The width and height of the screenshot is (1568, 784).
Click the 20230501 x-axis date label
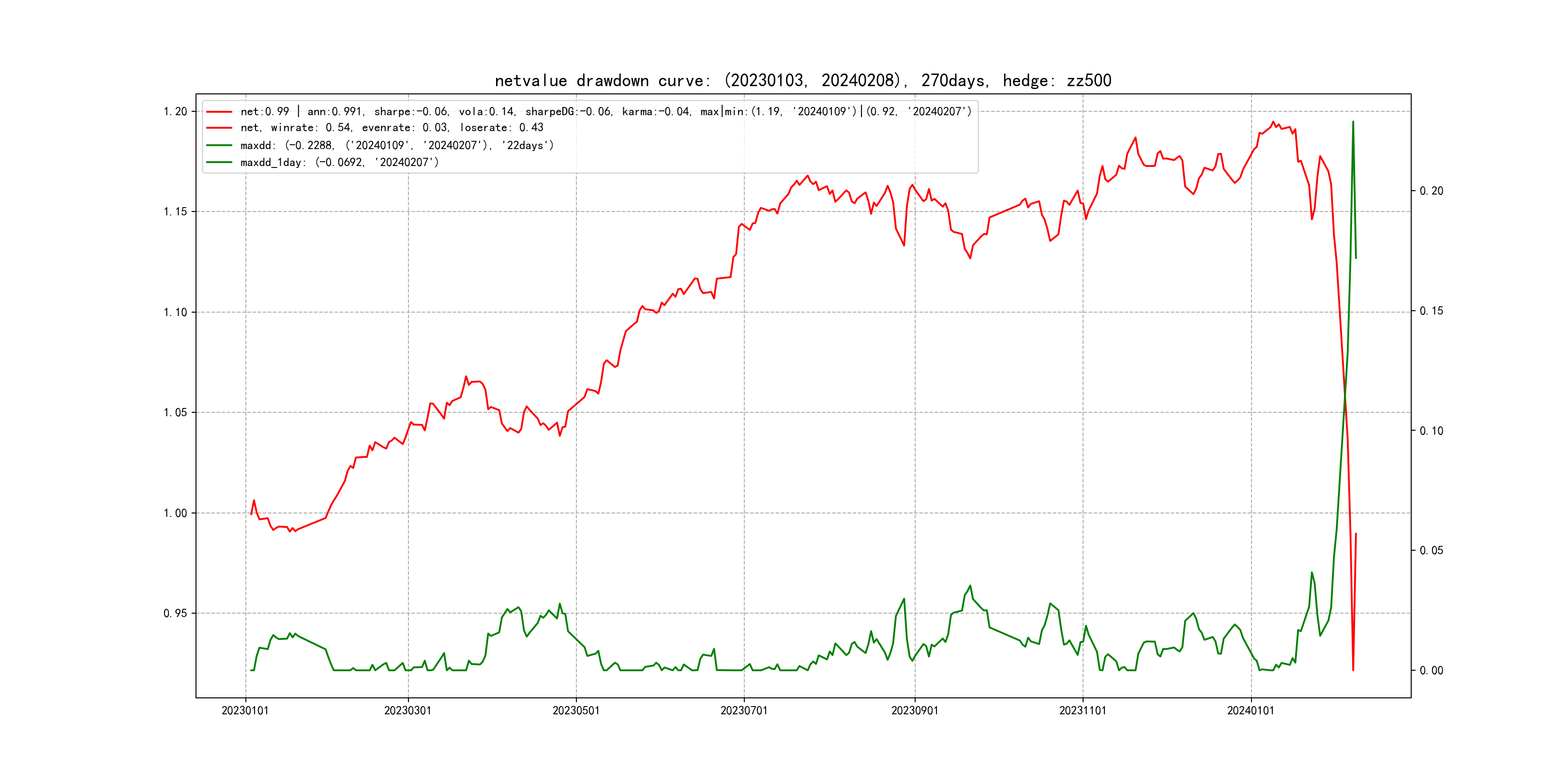click(576, 711)
